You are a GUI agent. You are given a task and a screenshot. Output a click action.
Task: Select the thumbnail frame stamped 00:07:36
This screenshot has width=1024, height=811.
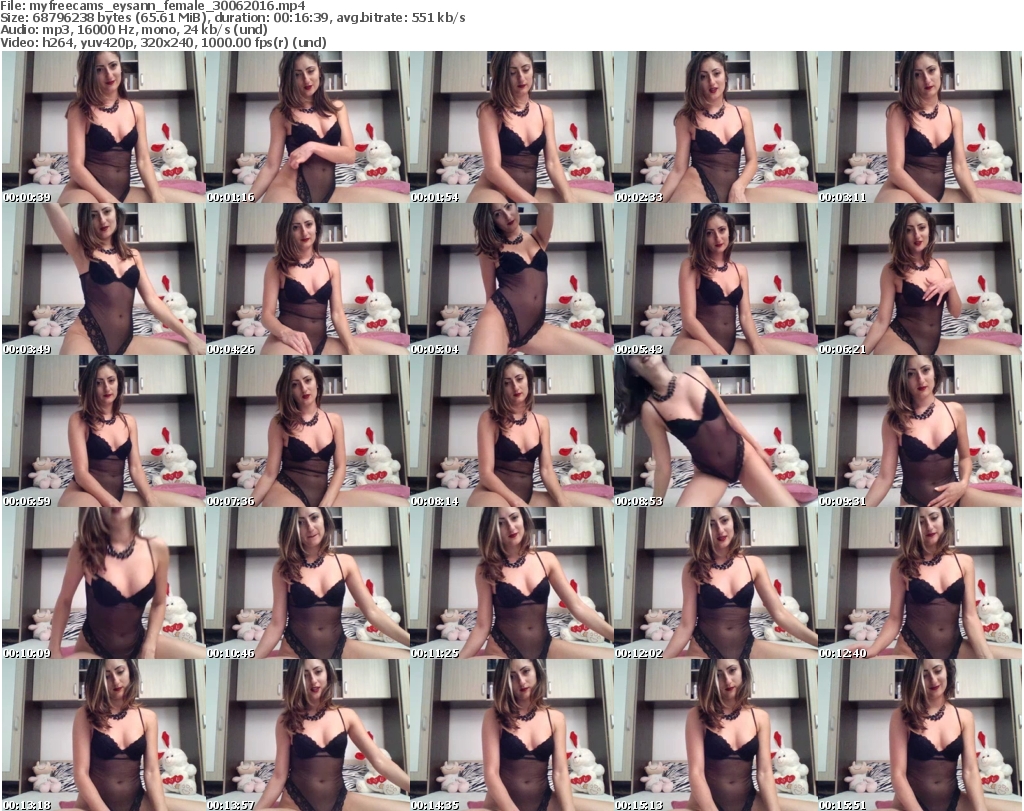(x=308, y=432)
